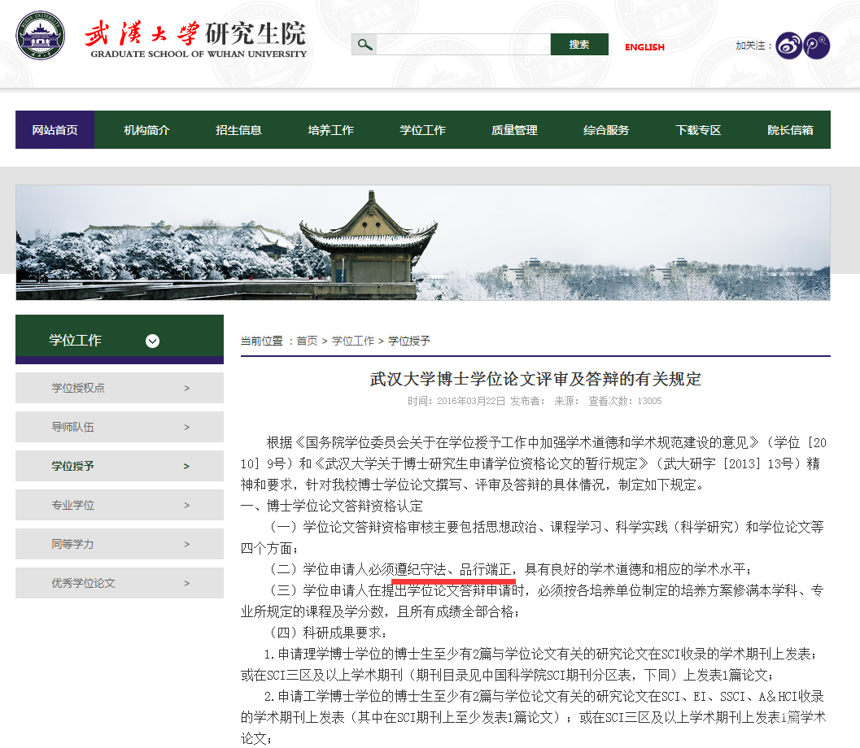Click inside the search input field
Screen dimensions: 860x748
[x=463, y=44]
